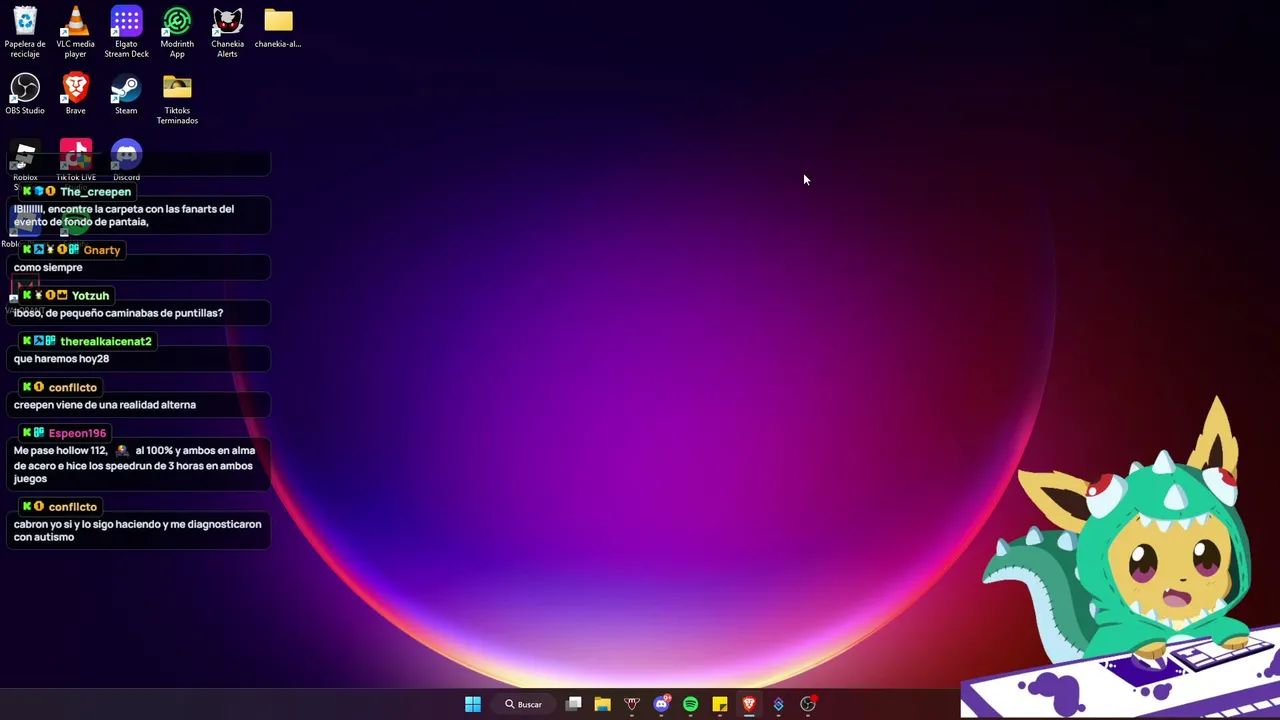Select the Tiktoks Terminados folder icon
The height and width of the screenshot is (720, 1280).
pyautogui.click(x=177, y=99)
